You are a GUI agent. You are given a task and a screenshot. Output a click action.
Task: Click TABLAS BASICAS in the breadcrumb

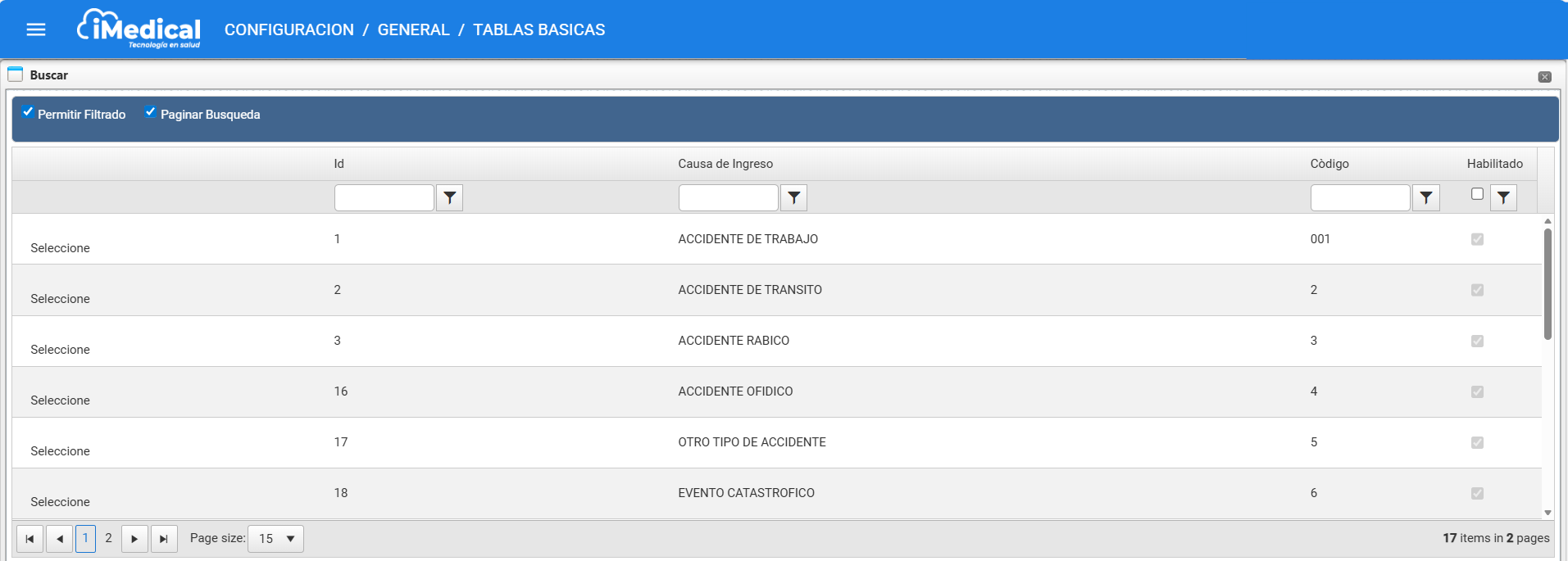point(539,30)
